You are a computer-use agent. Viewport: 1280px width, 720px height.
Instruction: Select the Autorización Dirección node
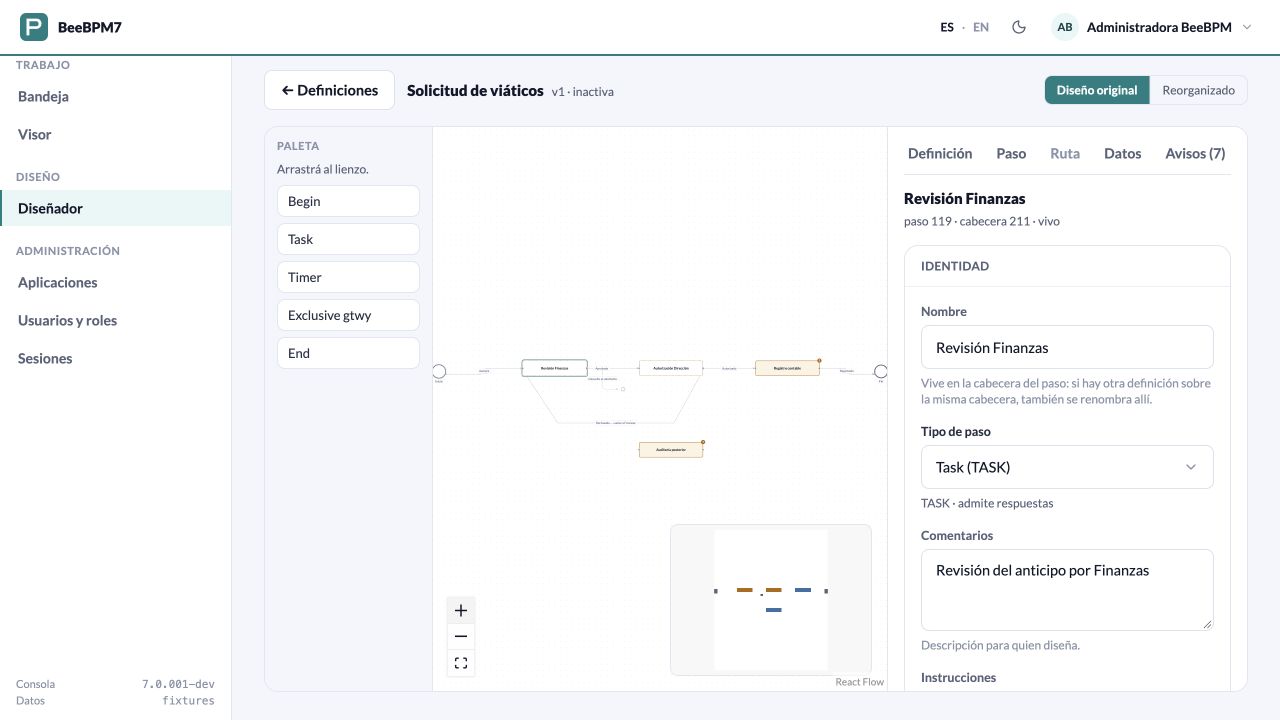(x=671, y=368)
